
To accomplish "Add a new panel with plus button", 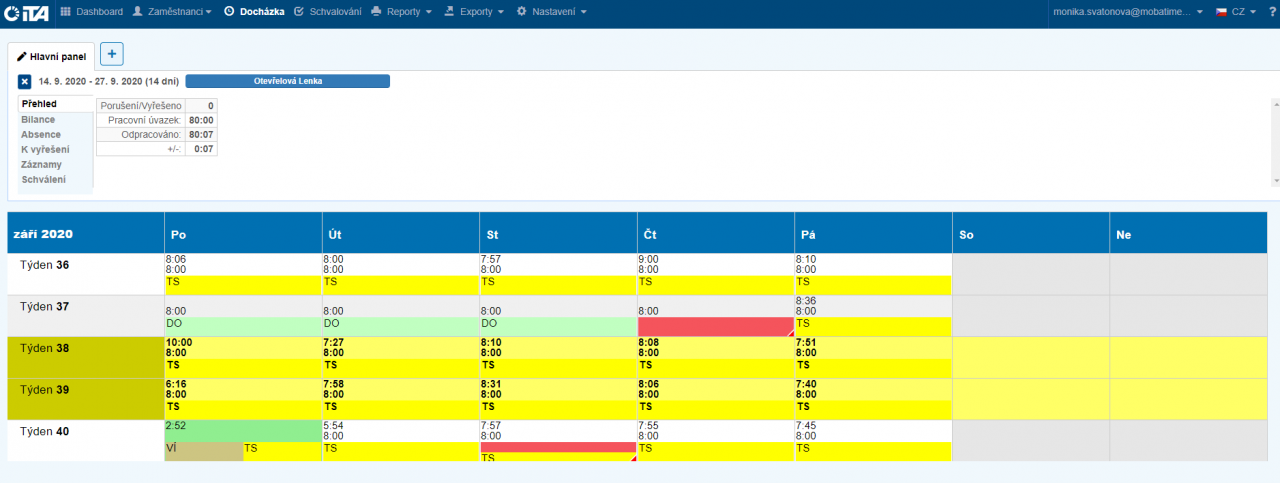I will click(111, 54).
